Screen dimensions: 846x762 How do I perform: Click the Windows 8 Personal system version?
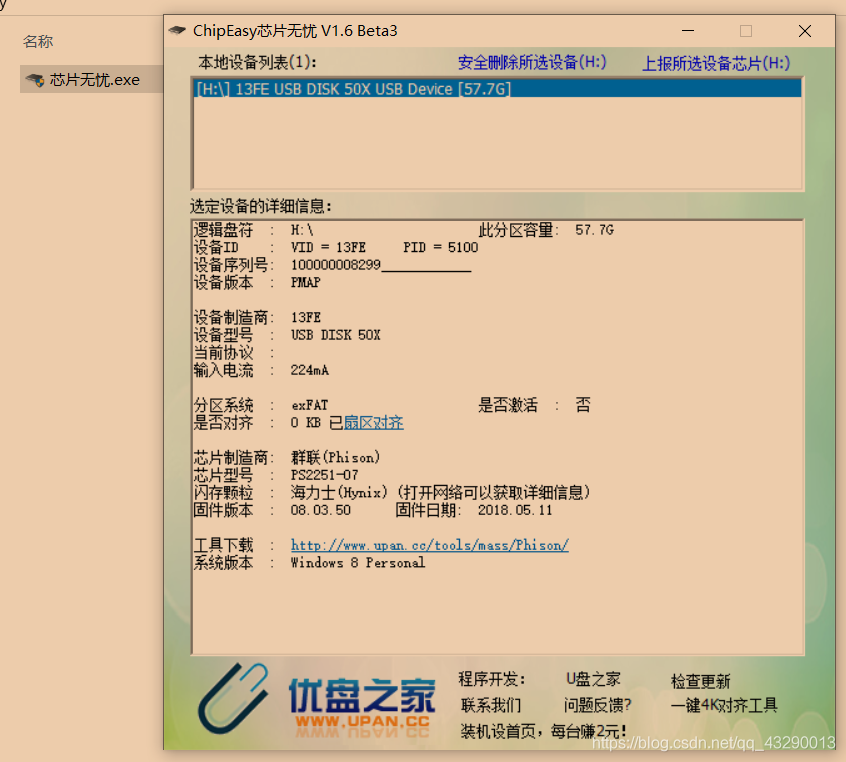[358, 562]
